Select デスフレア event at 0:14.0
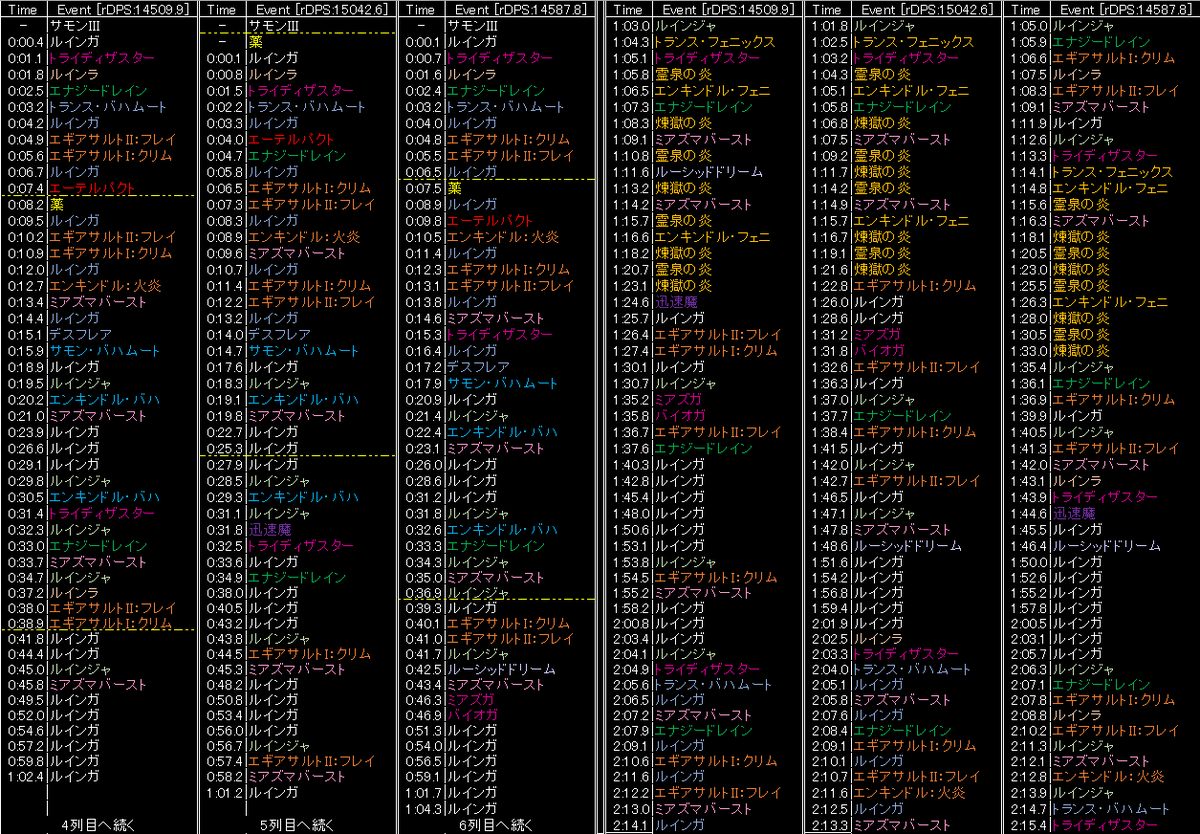Image resolution: width=1200 pixels, height=834 pixels. click(278, 334)
